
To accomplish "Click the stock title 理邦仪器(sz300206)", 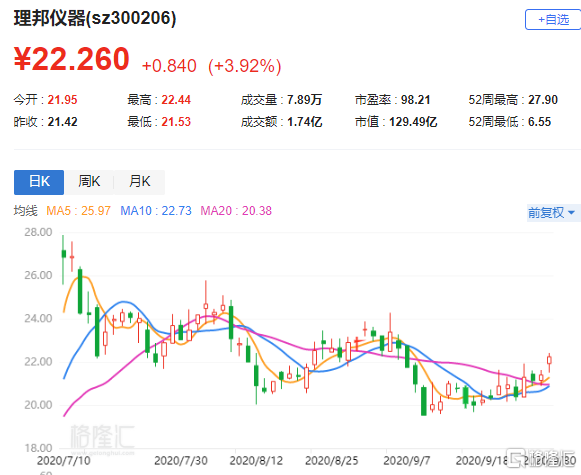I will [95, 18].
